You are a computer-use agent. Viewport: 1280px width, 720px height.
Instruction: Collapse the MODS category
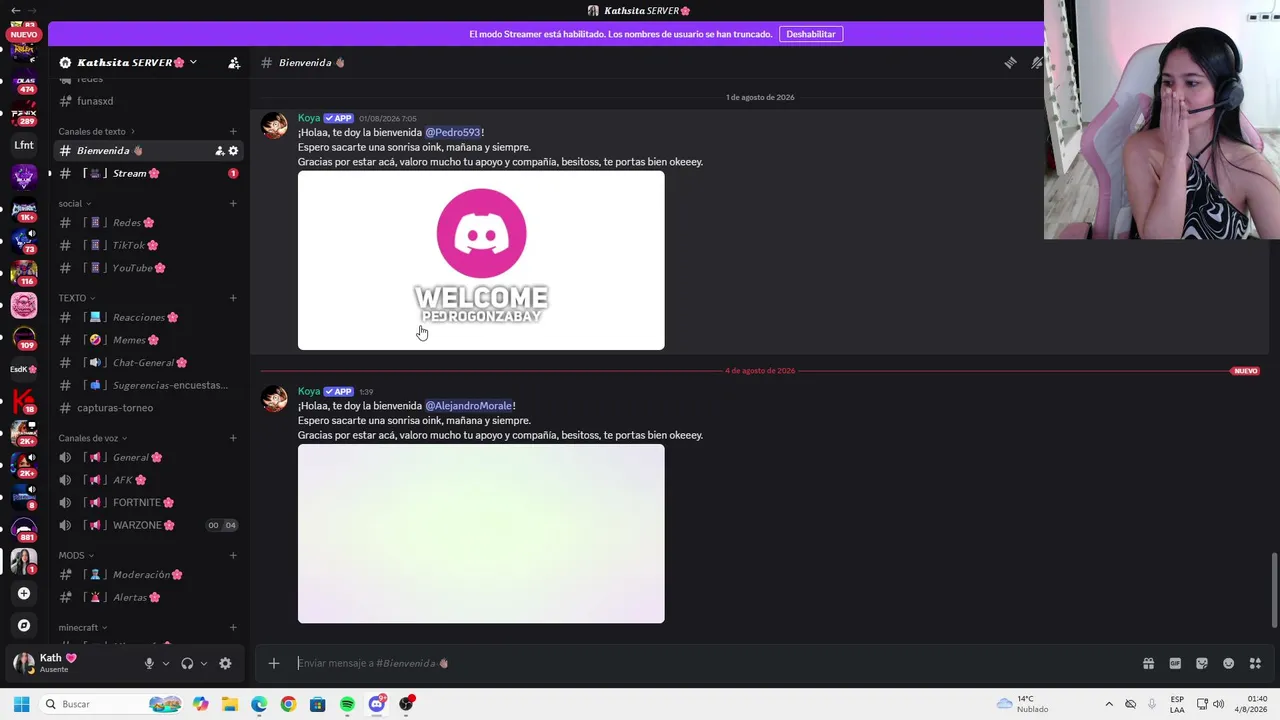pos(76,556)
